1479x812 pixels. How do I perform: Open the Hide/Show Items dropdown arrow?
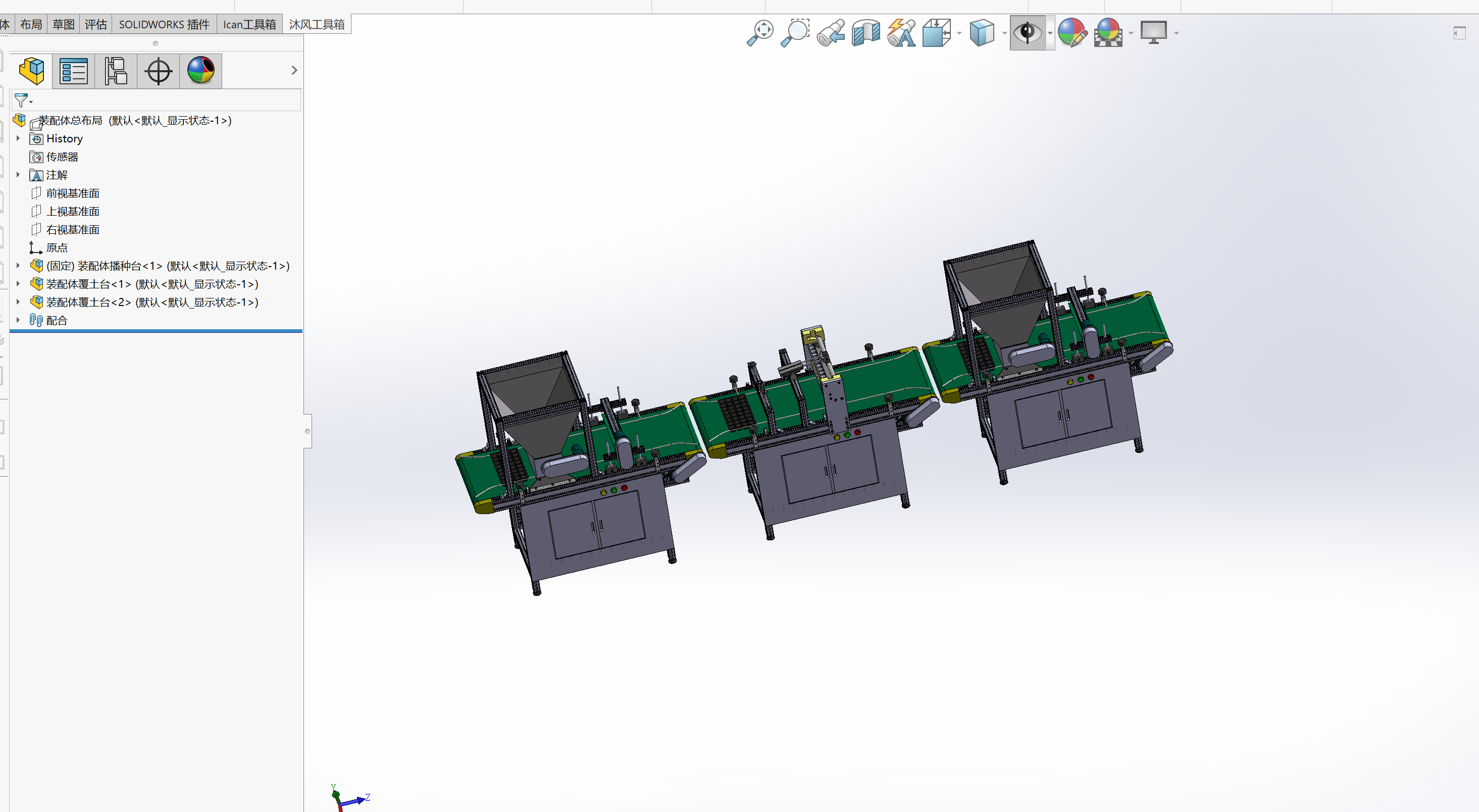(1050, 33)
